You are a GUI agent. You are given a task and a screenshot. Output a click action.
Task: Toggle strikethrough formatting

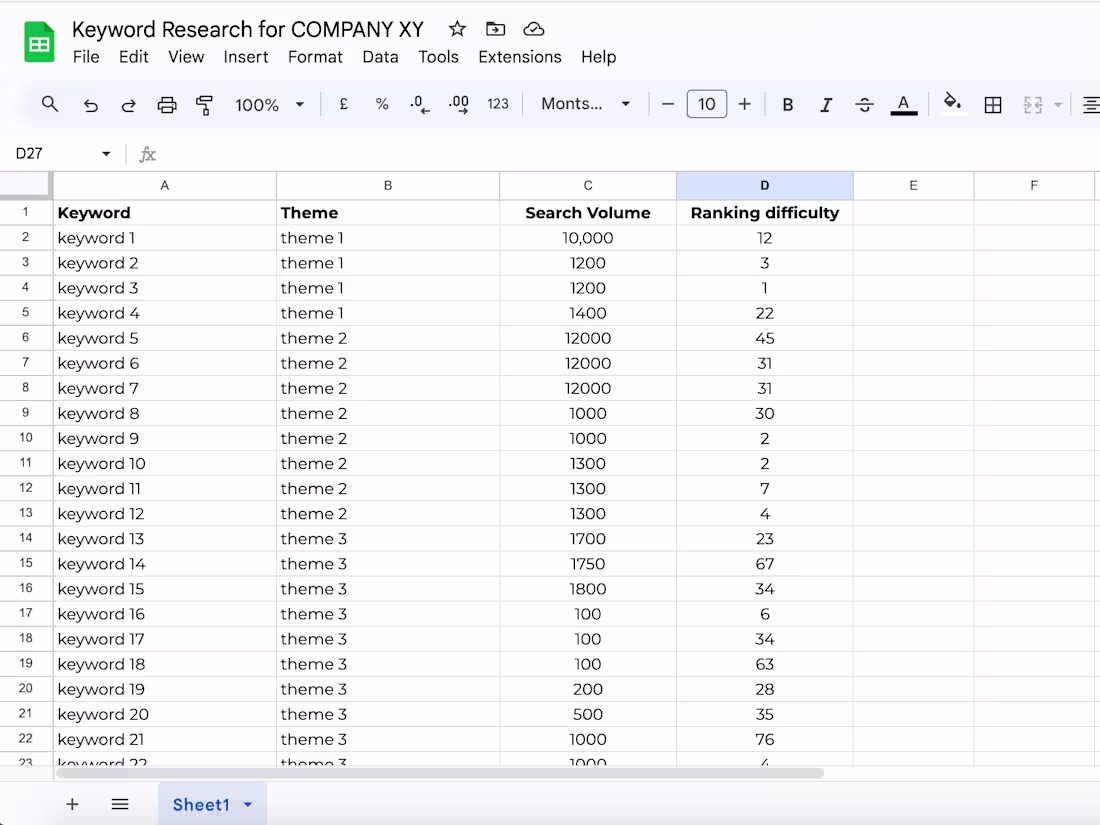pyautogui.click(x=864, y=104)
